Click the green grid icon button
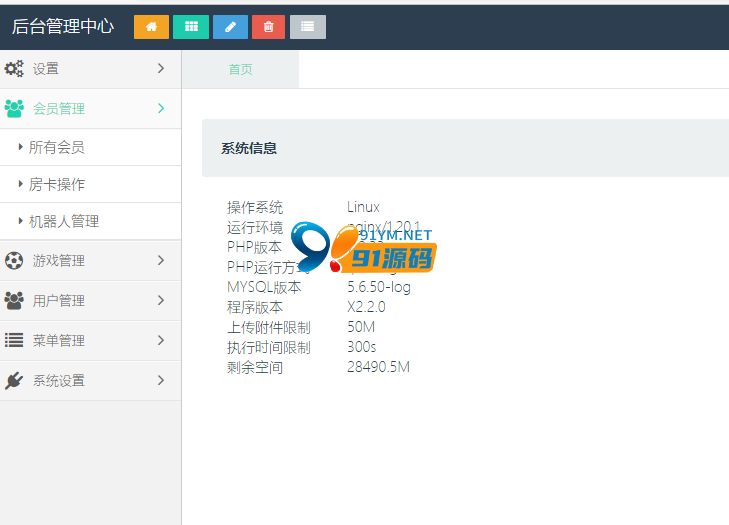 [x=191, y=27]
